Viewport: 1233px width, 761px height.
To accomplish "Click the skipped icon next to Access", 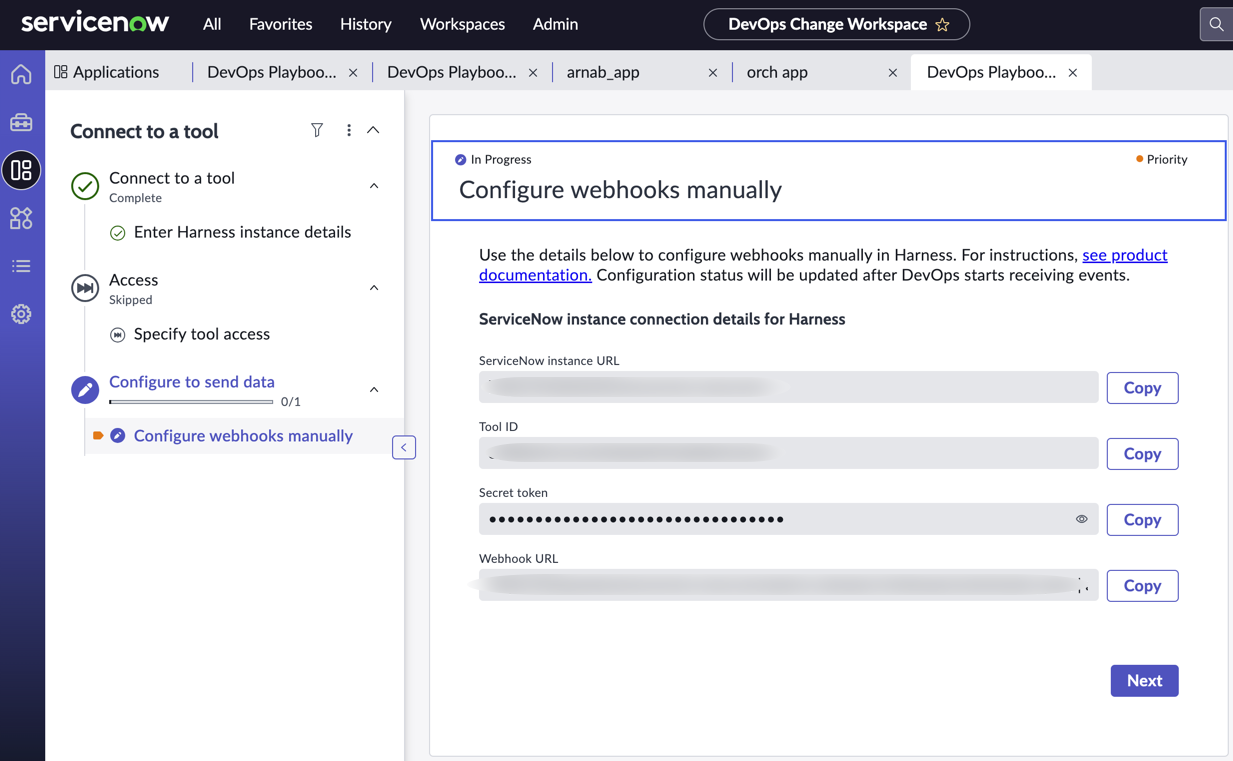I will tap(85, 288).
